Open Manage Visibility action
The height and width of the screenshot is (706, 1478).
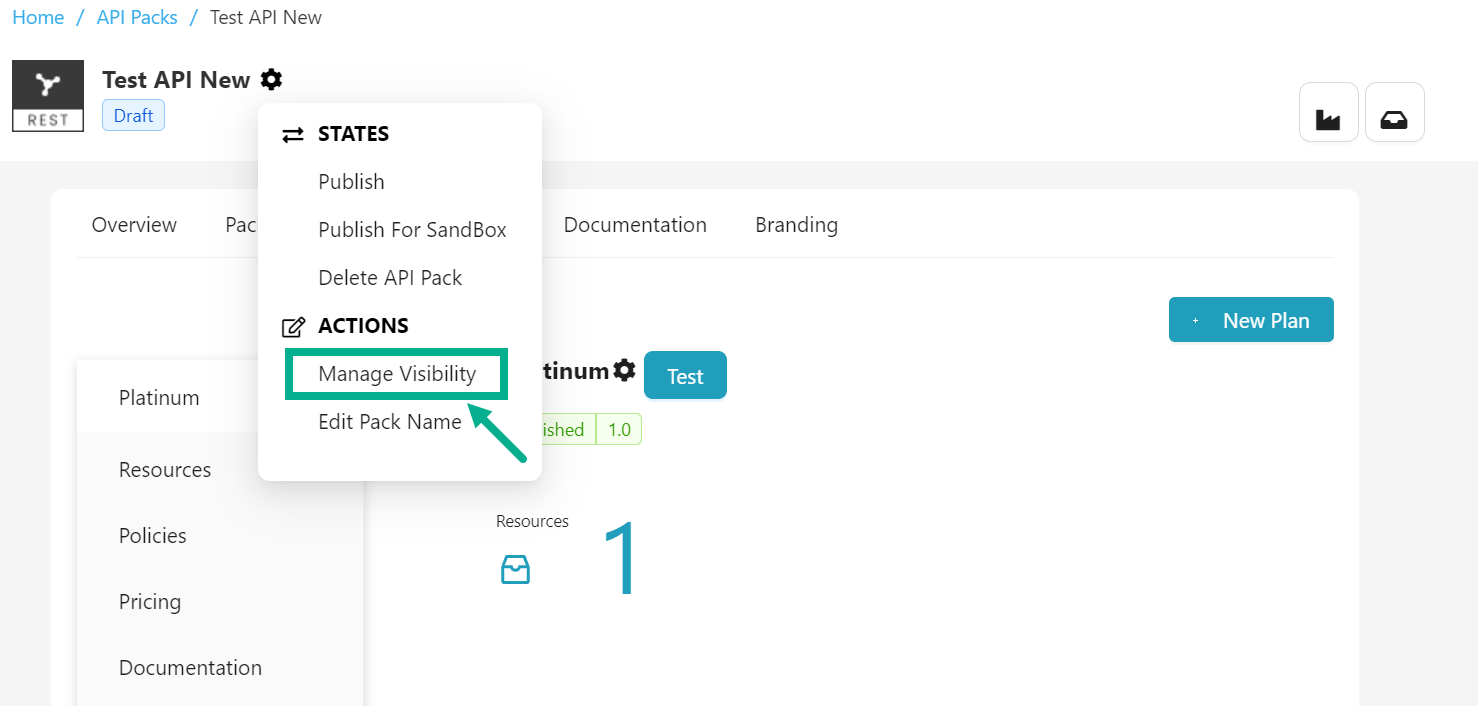(397, 374)
